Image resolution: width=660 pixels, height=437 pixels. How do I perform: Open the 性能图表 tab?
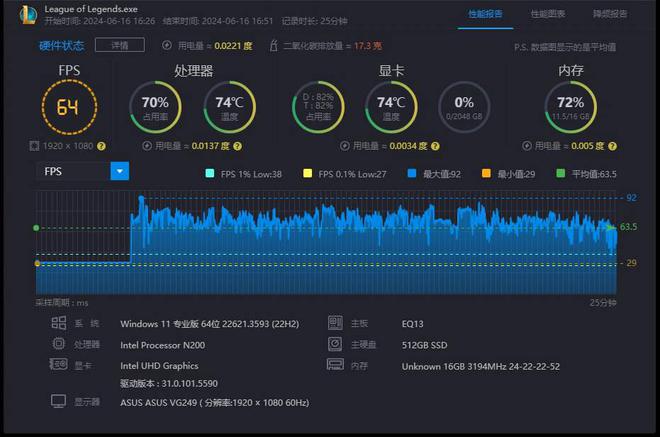[x=547, y=14]
